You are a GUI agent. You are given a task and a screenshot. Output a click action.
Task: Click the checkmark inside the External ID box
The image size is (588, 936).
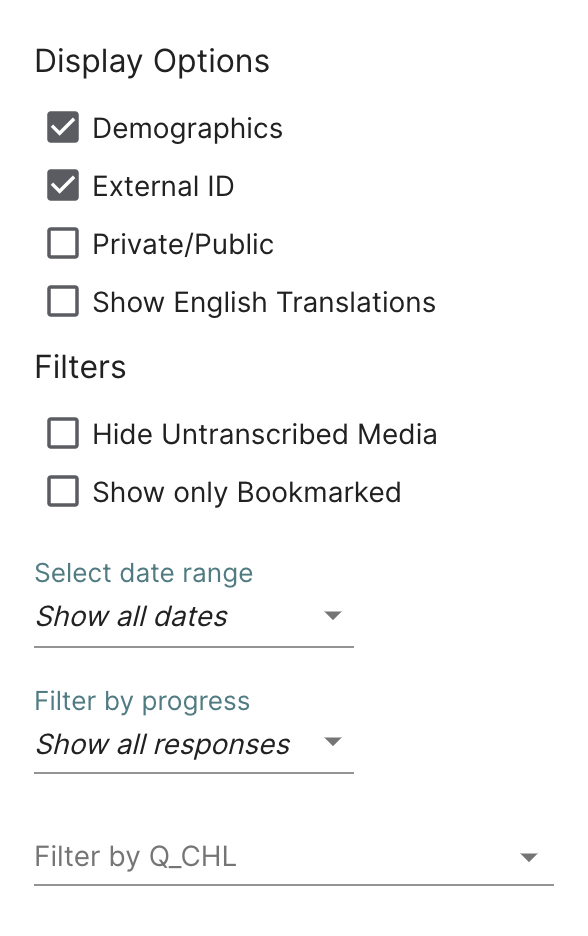[x=62, y=185]
